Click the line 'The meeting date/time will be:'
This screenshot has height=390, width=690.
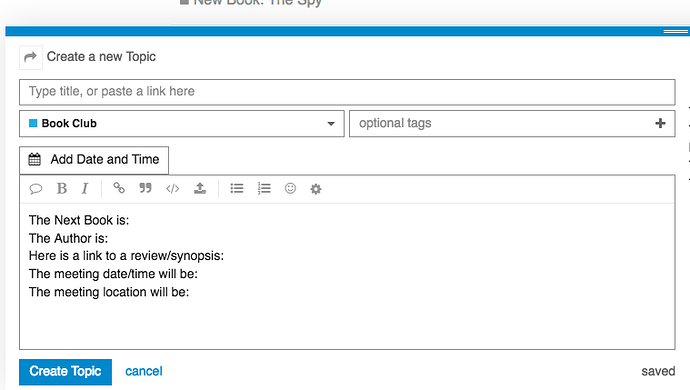pyautogui.click(x=114, y=274)
